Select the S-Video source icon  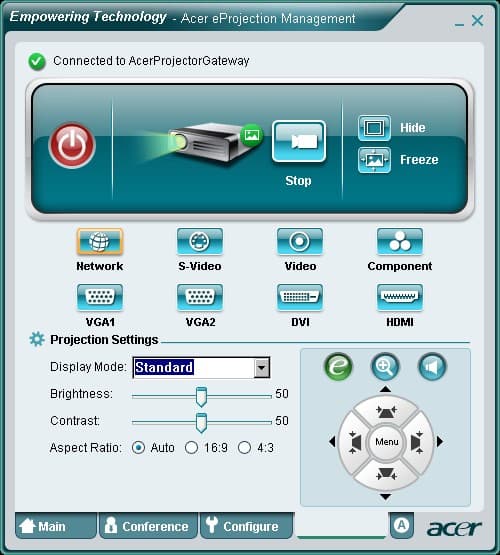pyautogui.click(x=200, y=241)
